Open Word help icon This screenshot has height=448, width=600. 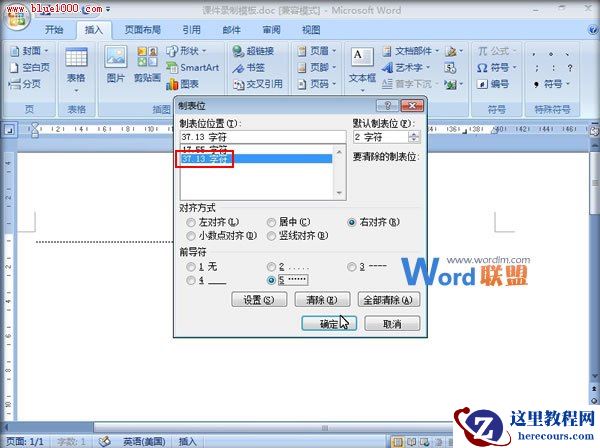[593, 30]
